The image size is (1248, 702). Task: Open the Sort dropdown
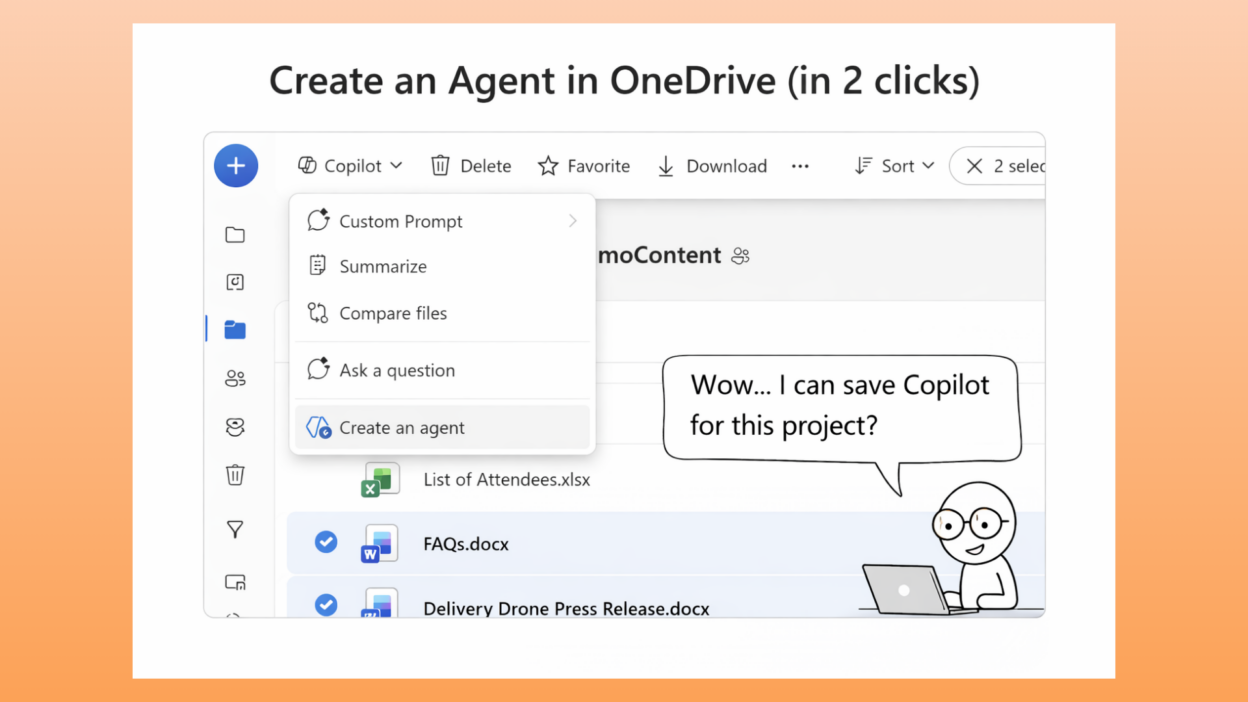894,166
